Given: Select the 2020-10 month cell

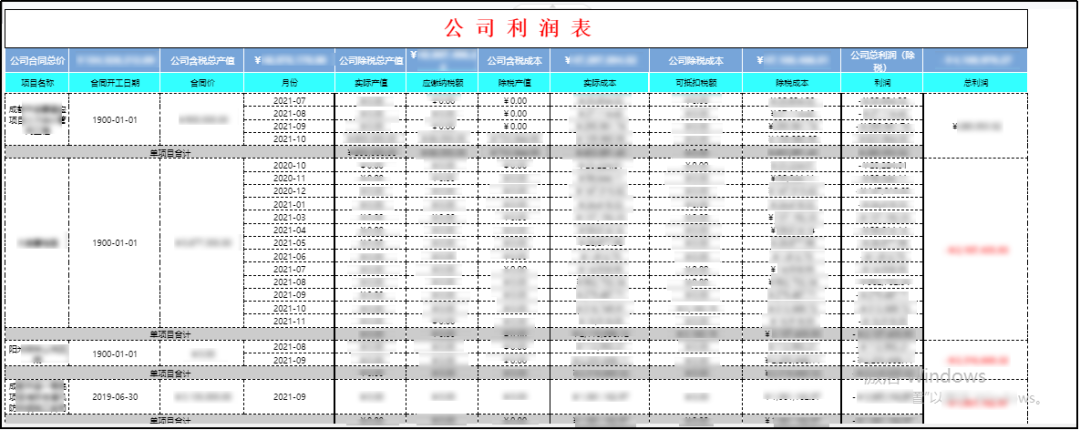Looking at the screenshot, I should (289, 165).
